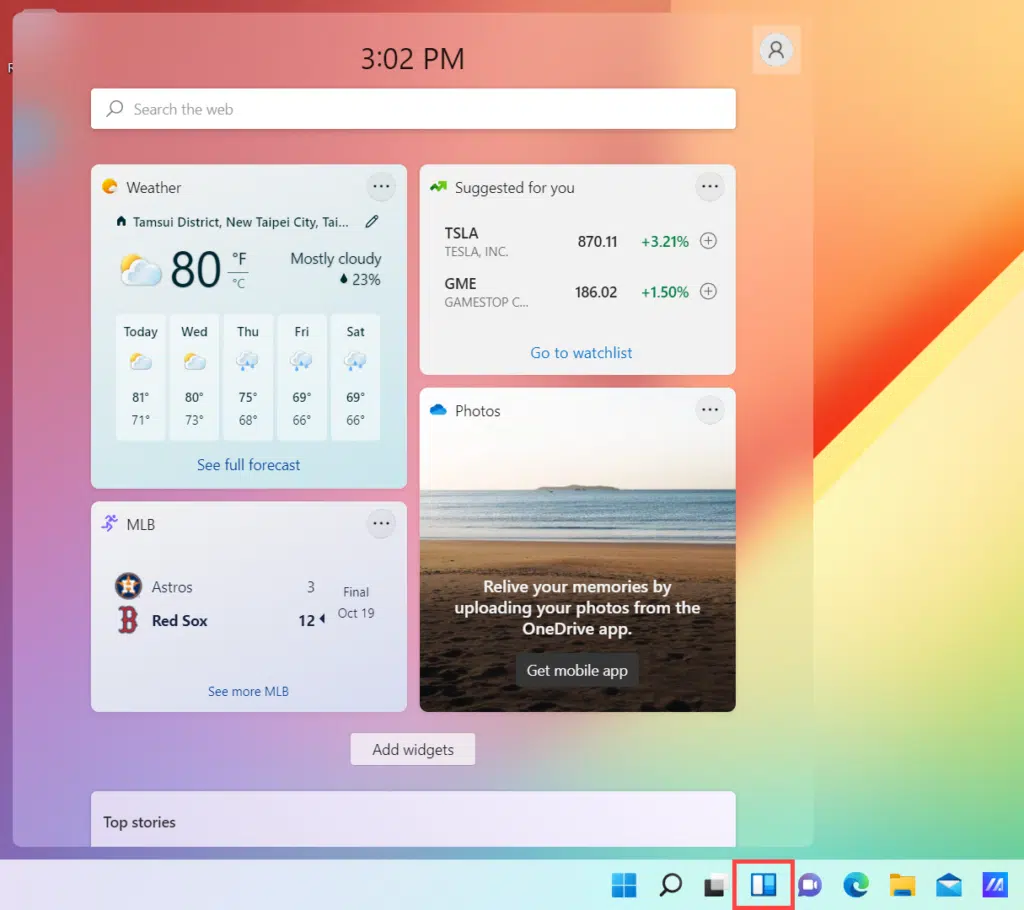Screen dimensions: 1024x910
Task: Select the Wed forecast card
Action: click(x=194, y=377)
